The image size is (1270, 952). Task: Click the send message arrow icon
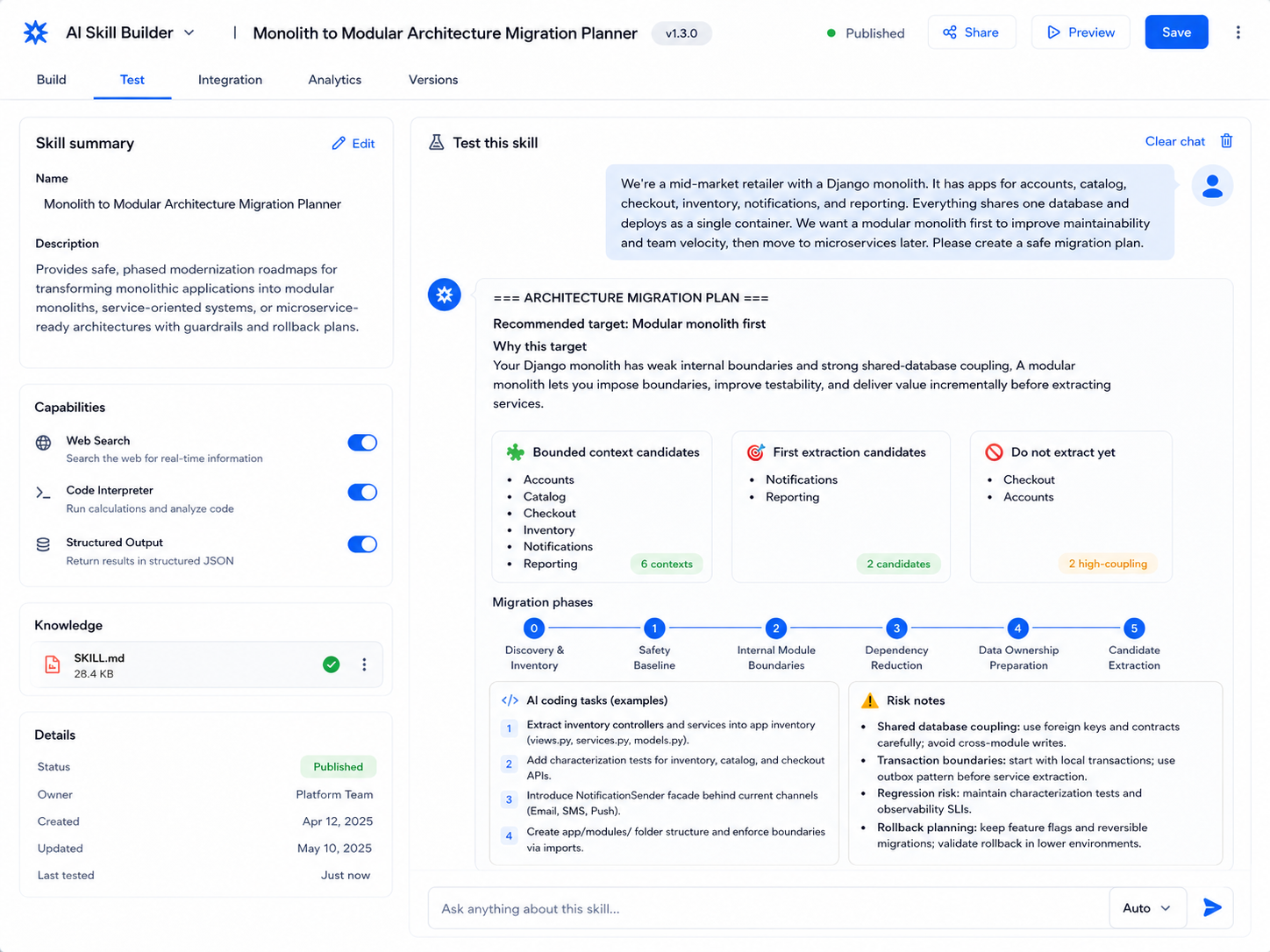pos(1212,907)
